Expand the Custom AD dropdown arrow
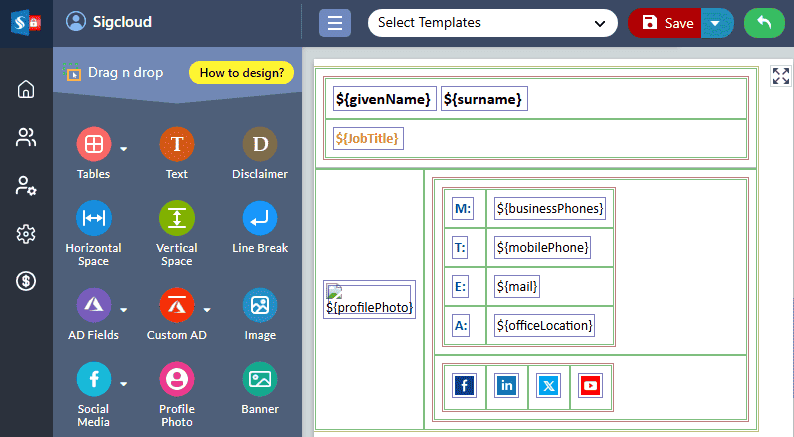This screenshot has height=437, width=794. 207,309
